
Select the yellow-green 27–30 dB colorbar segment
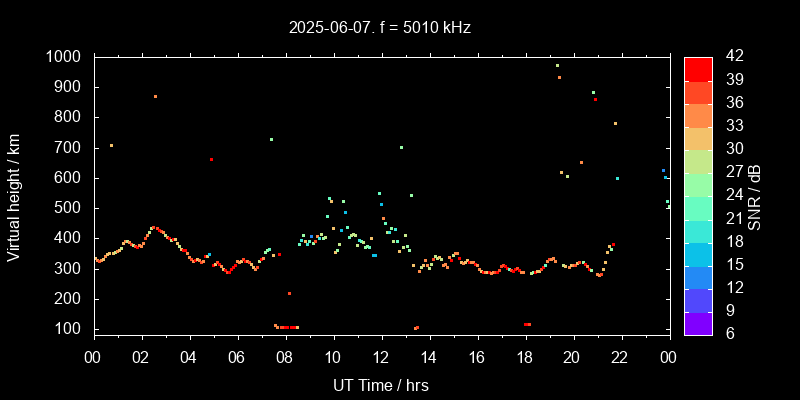tap(698, 160)
